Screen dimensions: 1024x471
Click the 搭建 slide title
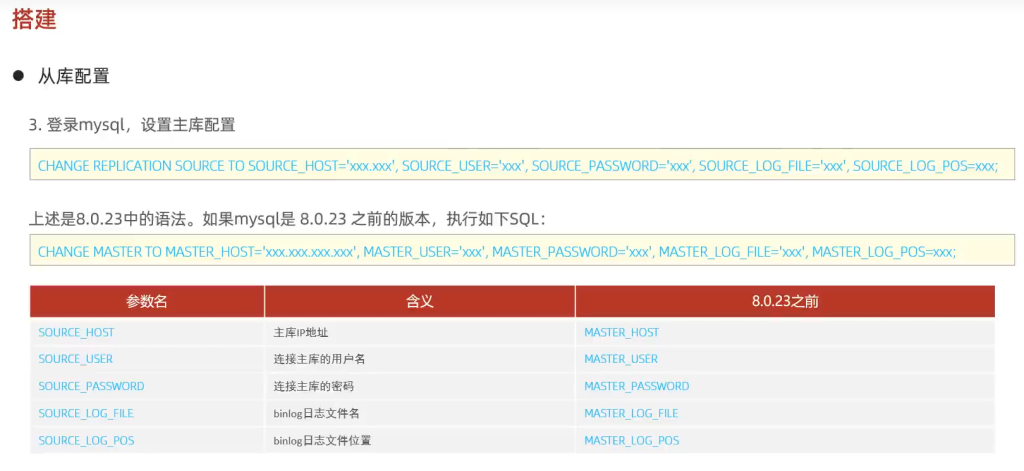34,18
